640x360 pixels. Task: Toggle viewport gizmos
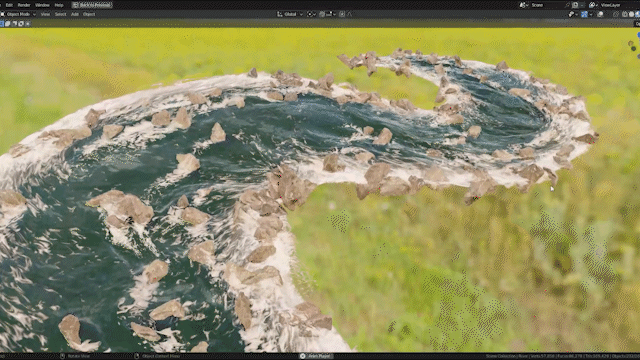point(584,14)
